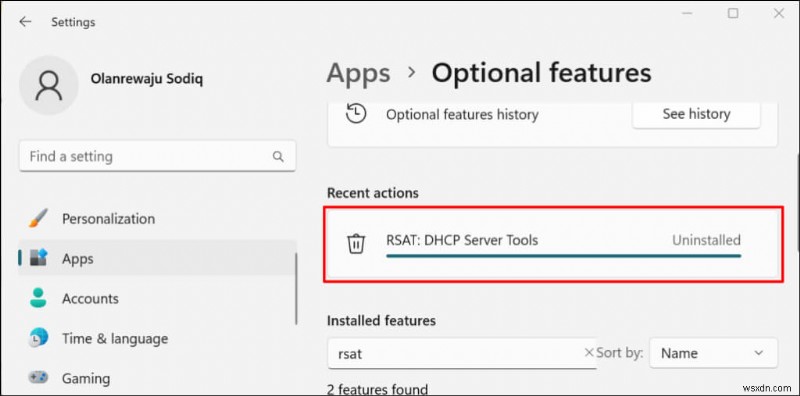Click the uninstall progress bar for DHCP Server Tools
The width and height of the screenshot is (800, 396).
563,256
